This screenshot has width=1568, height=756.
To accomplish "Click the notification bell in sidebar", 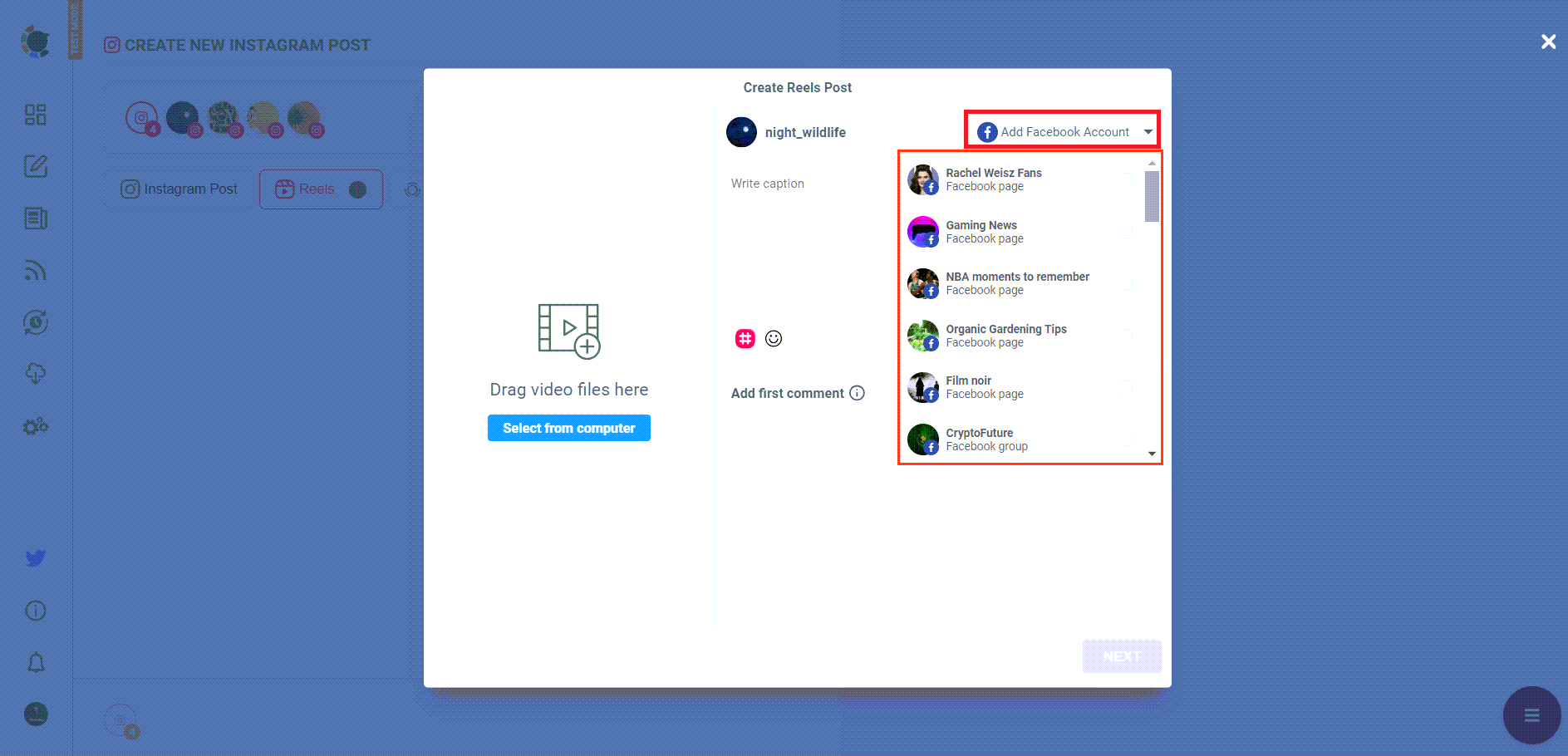I will (35, 660).
